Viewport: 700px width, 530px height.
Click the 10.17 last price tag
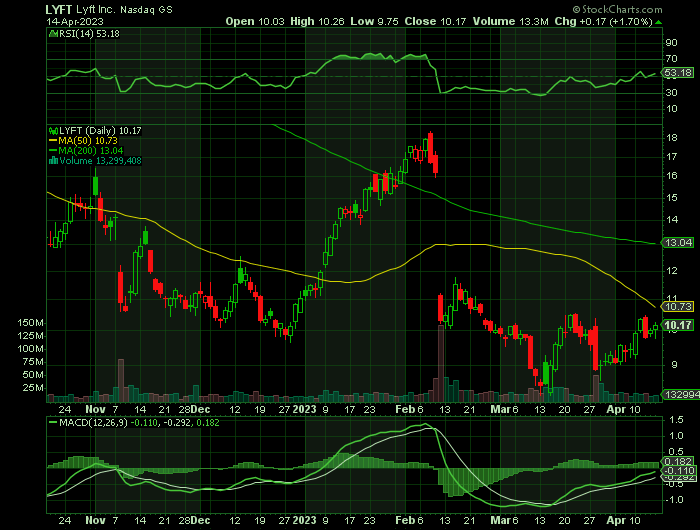(678, 326)
